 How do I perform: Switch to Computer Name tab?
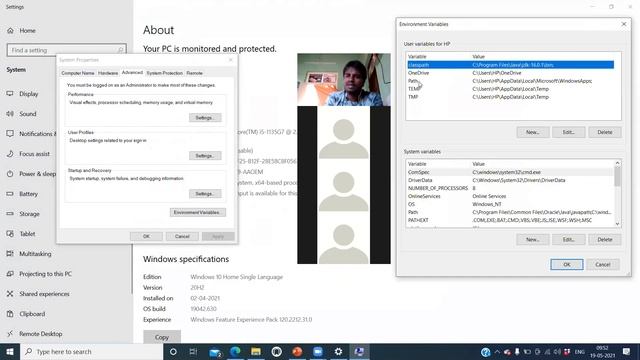coord(78,73)
